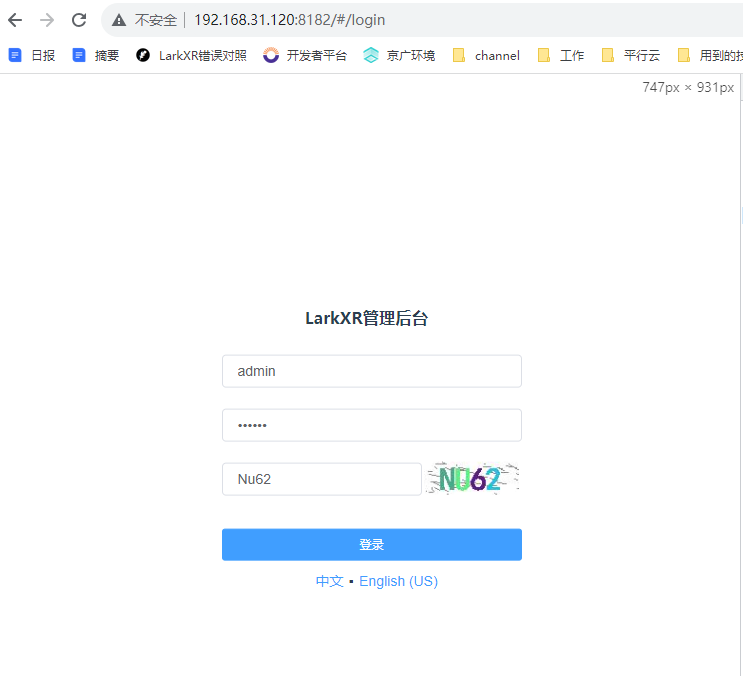Click the 摘要 bookmark document icon
This screenshot has height=676, width=743.
[79, 55]
